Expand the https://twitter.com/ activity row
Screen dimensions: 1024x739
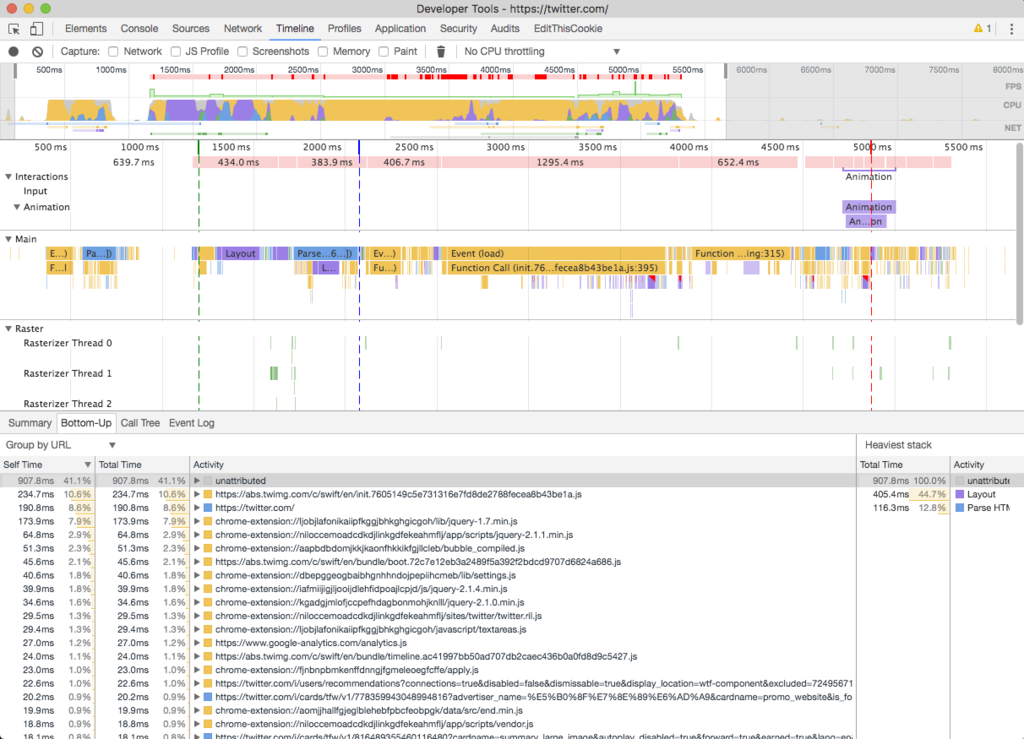click(197, 508)
